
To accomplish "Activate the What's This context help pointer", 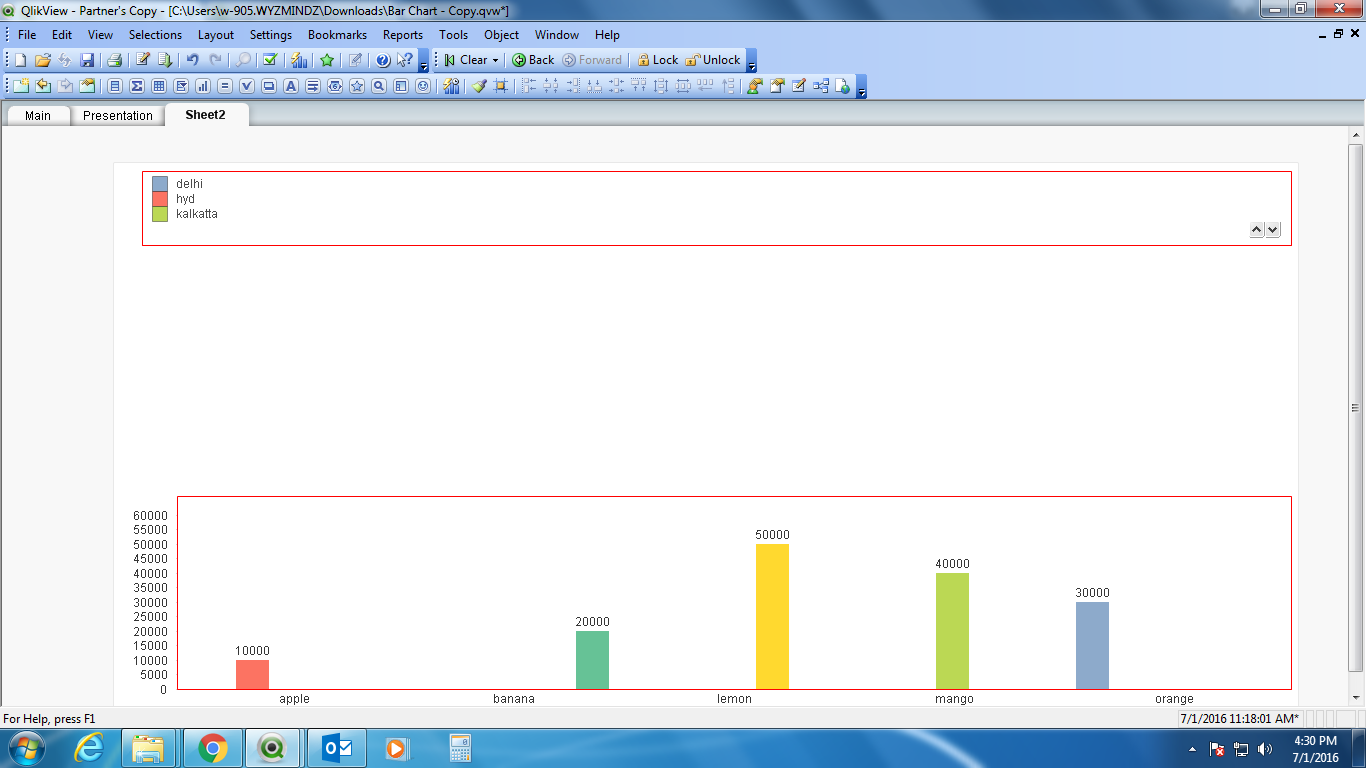I will point(405,60).
